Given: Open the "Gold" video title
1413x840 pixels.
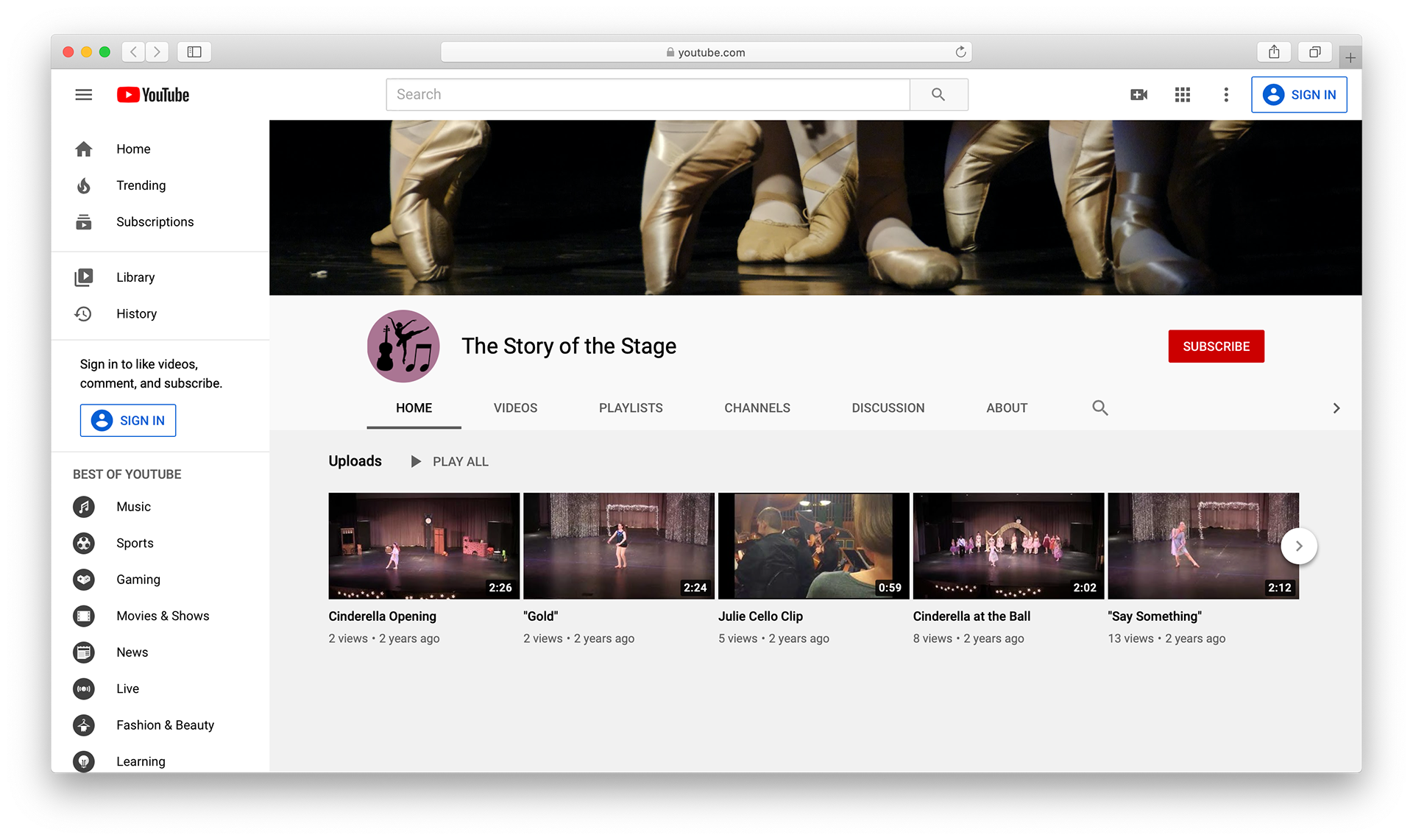Looking at the screenshot, I should coord(540,616).
